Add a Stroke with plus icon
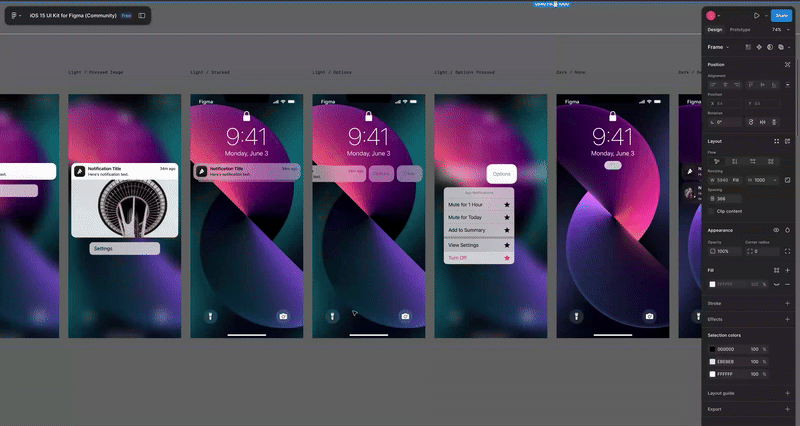Screen dimensions: 800x426 787,303
